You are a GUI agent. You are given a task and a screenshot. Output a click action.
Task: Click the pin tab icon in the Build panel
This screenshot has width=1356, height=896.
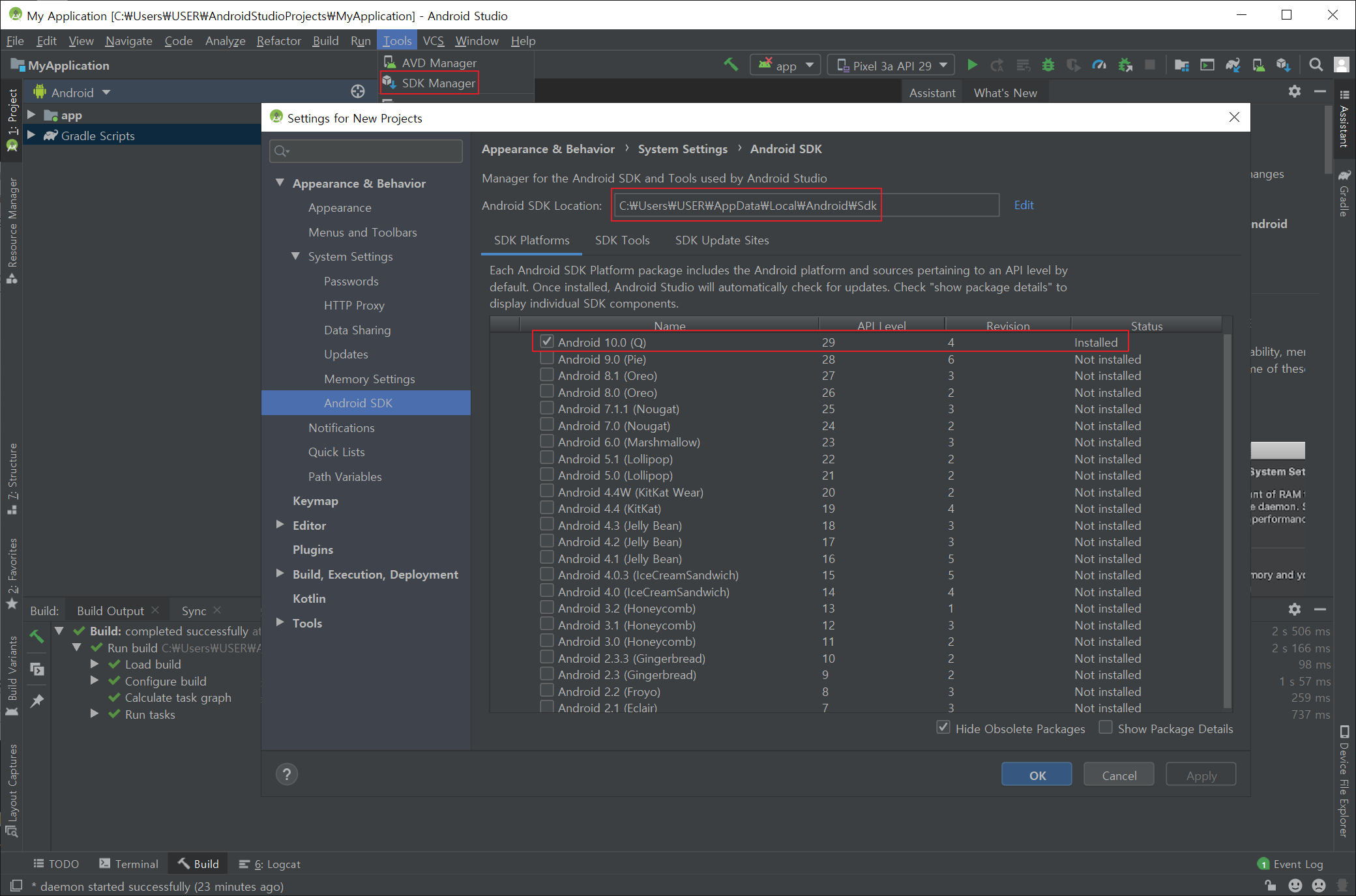click(x=37, y=701)
